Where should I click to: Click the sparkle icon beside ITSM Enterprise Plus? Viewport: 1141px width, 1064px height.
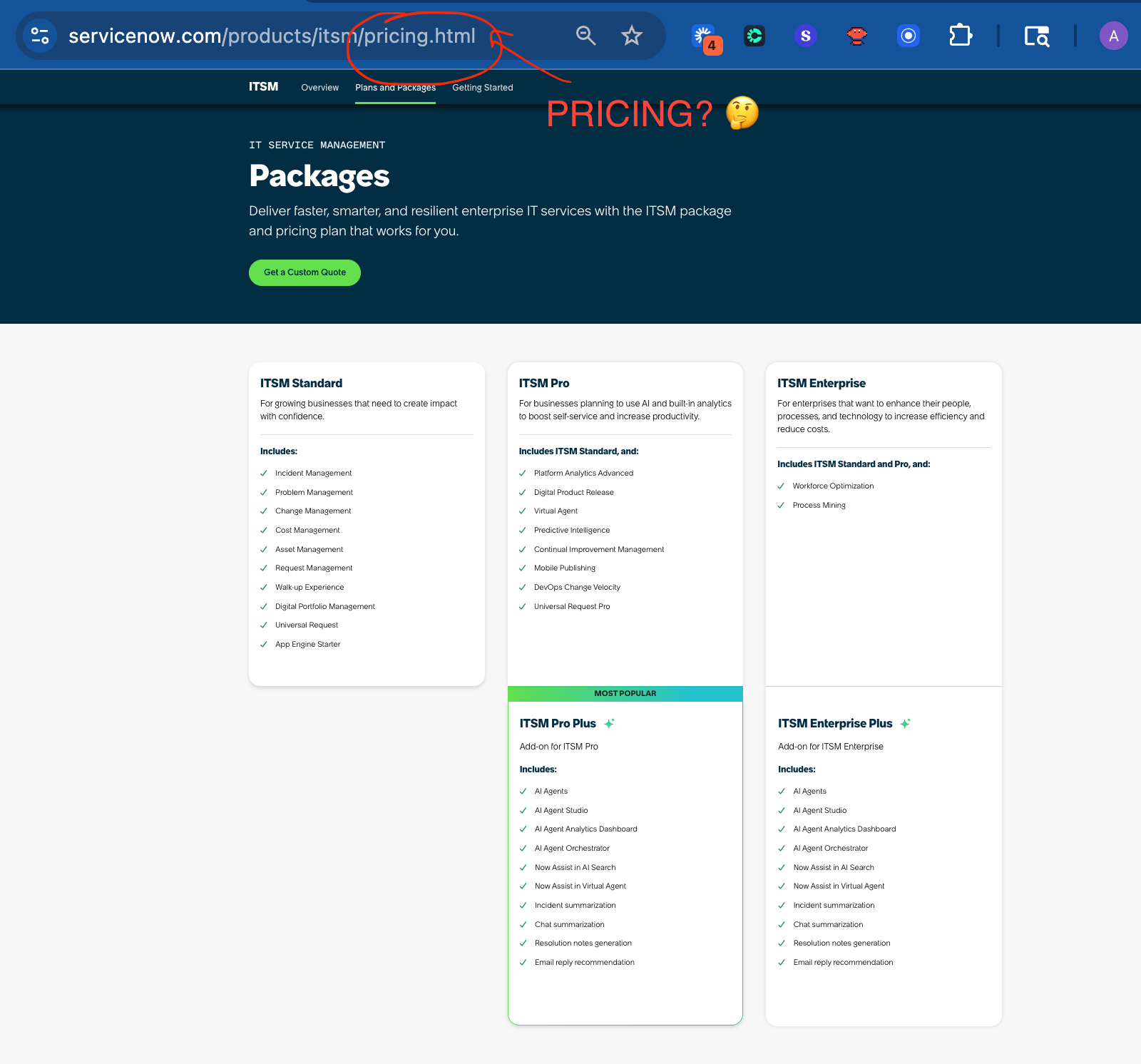(906, 723)
